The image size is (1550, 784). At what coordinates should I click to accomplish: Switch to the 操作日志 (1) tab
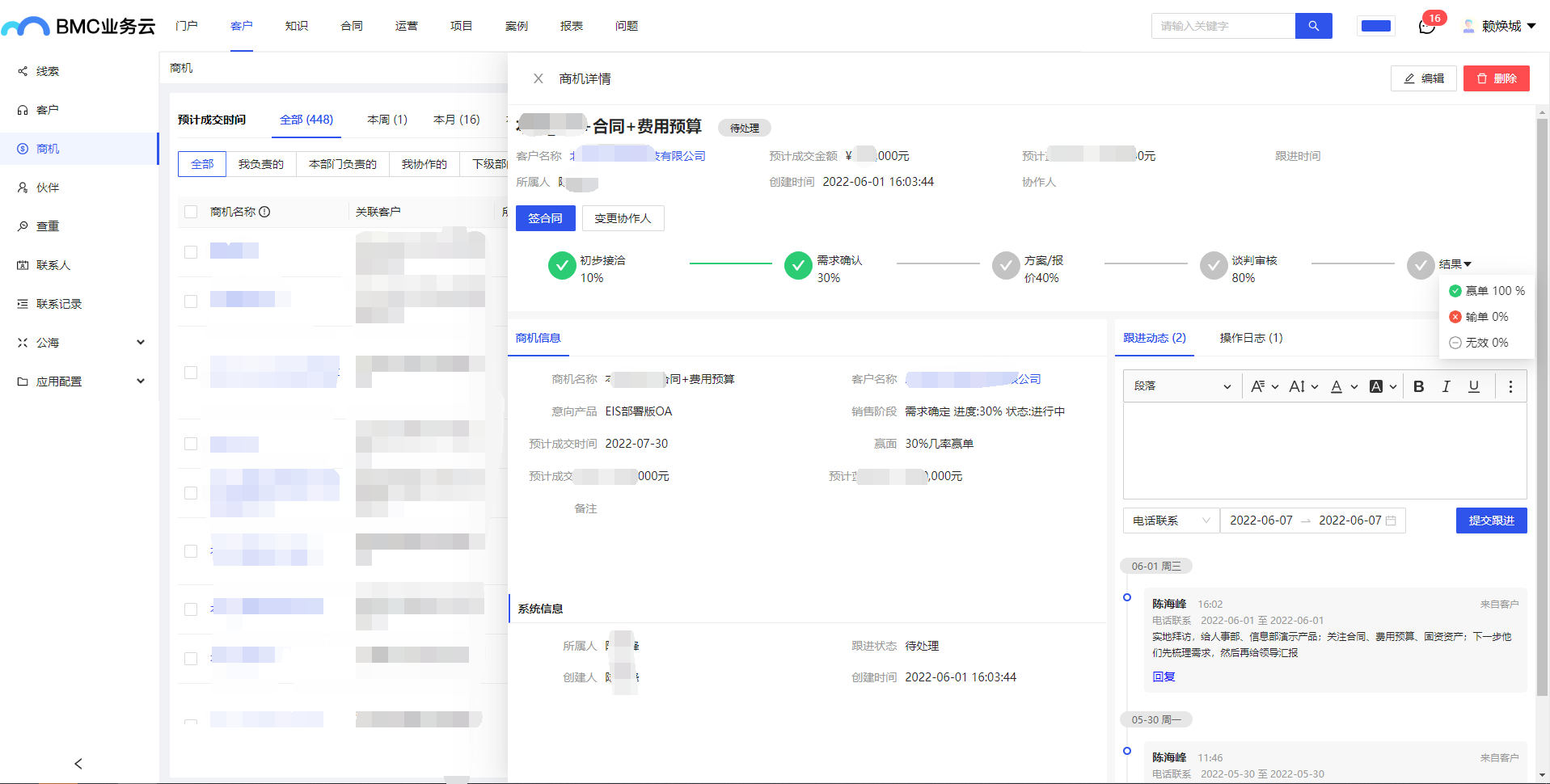(1251, 338)
